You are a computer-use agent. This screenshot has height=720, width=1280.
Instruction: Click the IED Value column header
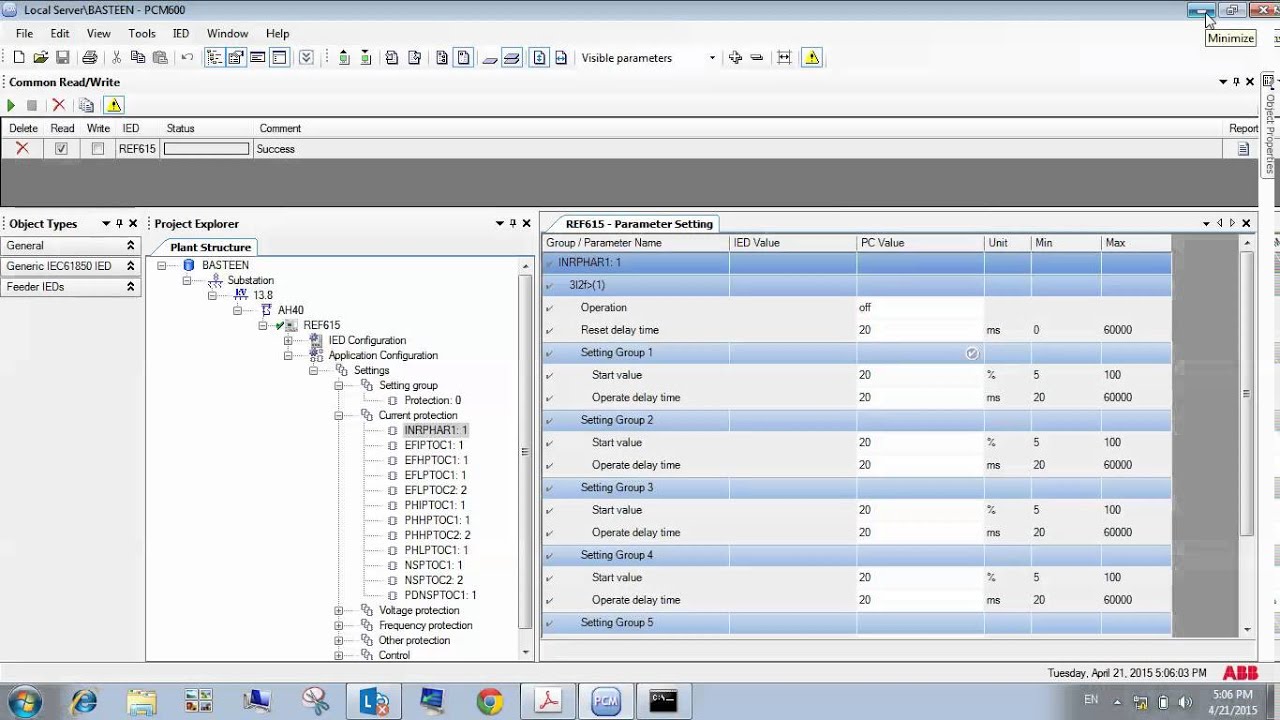click(x=793, y=243)
